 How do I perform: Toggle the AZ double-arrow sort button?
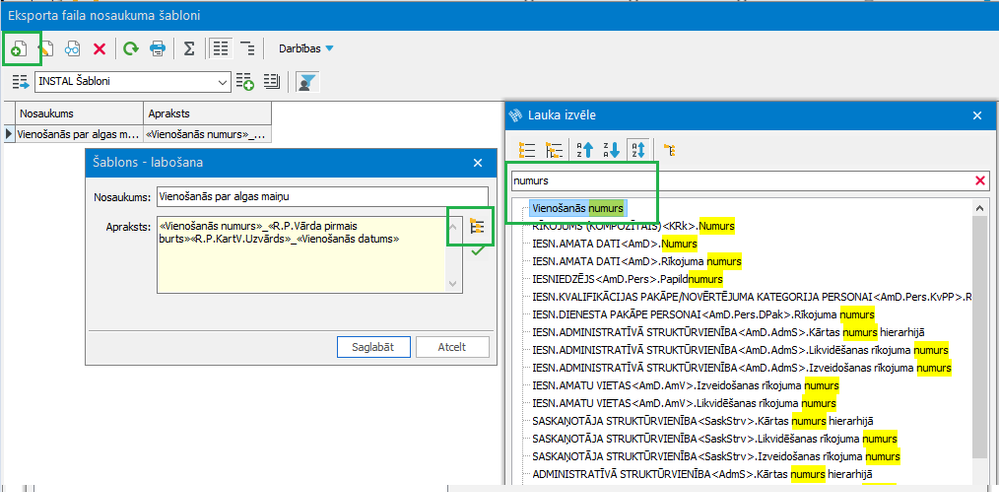pyautogui.click(x=638, y=150)
